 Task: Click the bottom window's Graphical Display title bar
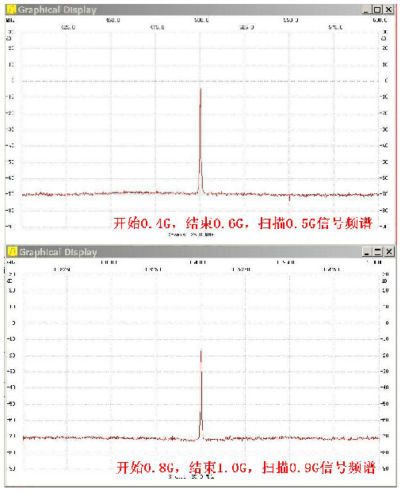pyautogui.click(x=200, y=252)
